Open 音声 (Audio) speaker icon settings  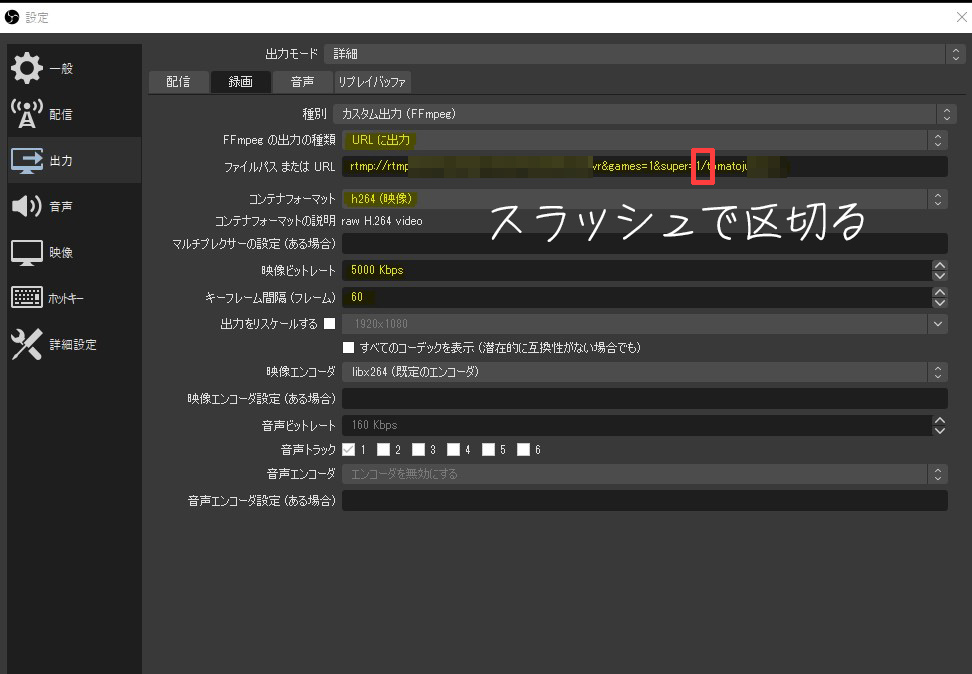point(27,206)
